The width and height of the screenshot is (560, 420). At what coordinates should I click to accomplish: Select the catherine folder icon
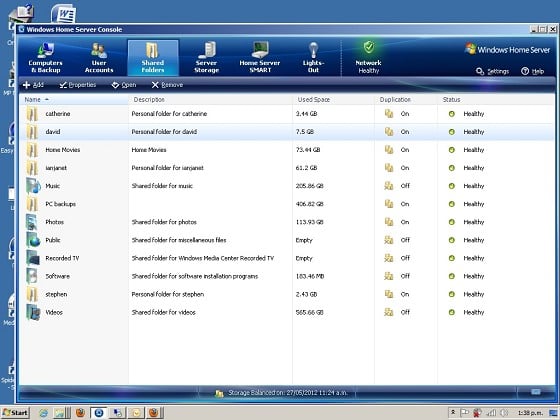tap(32, 114)
